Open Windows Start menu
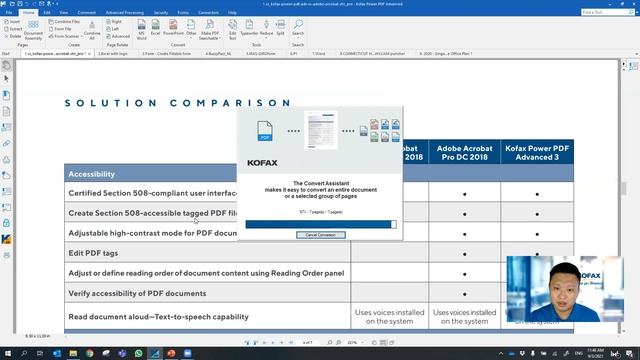 pos(7,353)
